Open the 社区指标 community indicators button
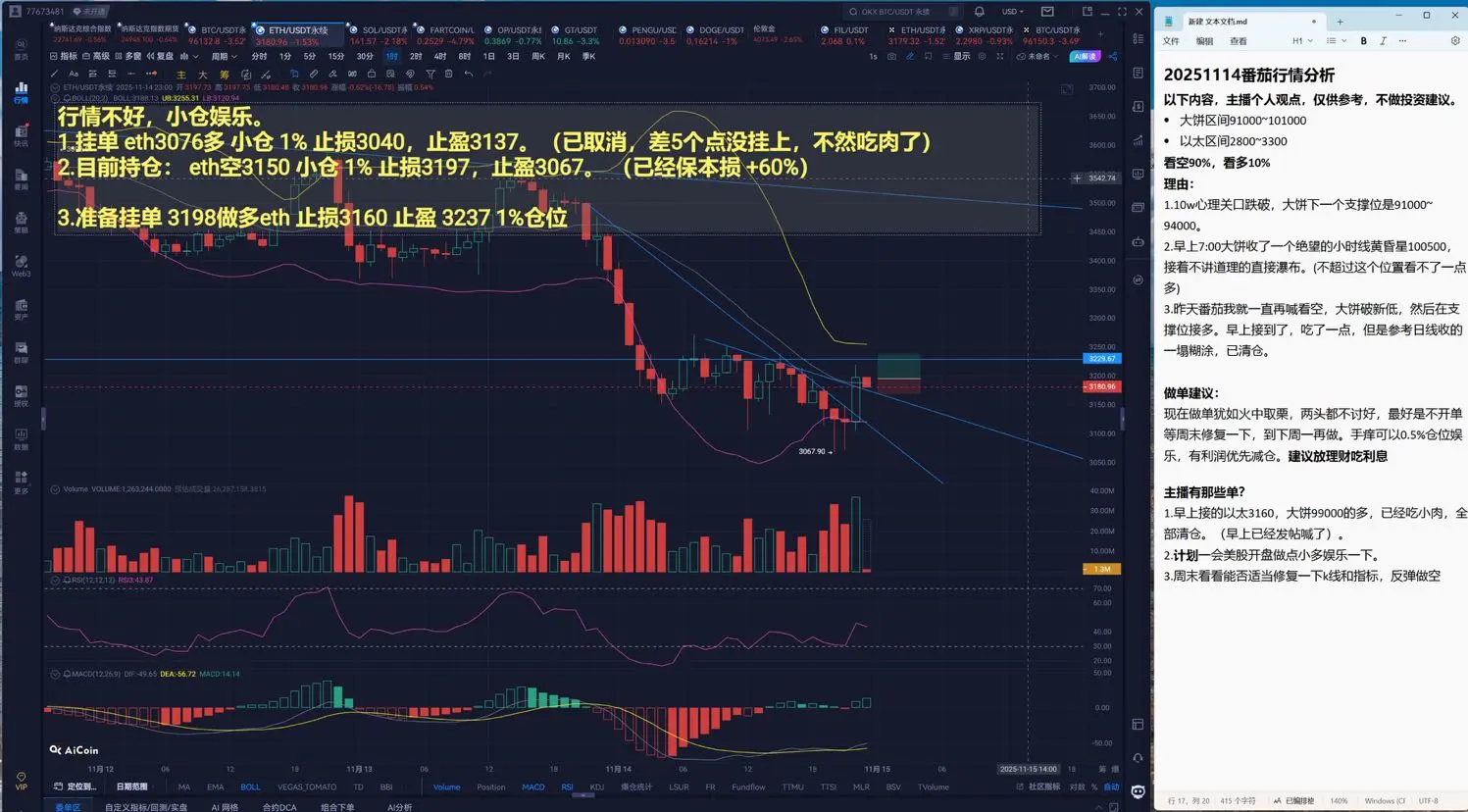 [1039, 787]
